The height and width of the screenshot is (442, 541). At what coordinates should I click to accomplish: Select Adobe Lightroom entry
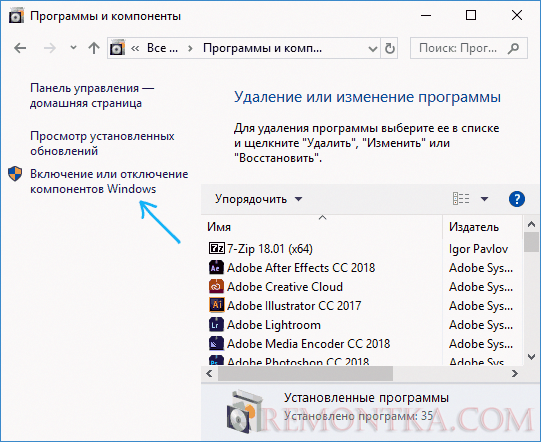tap(274, 325)
